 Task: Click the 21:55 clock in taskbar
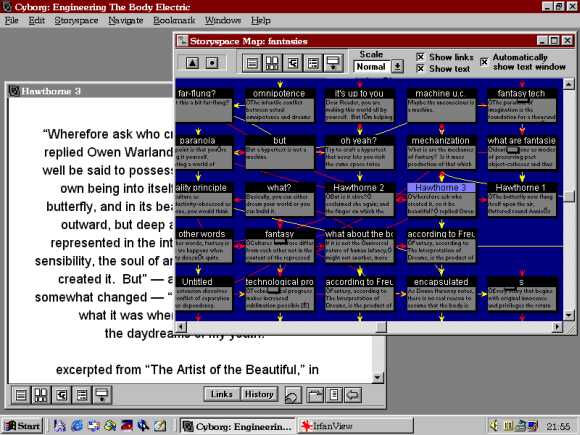coord(558,426)
